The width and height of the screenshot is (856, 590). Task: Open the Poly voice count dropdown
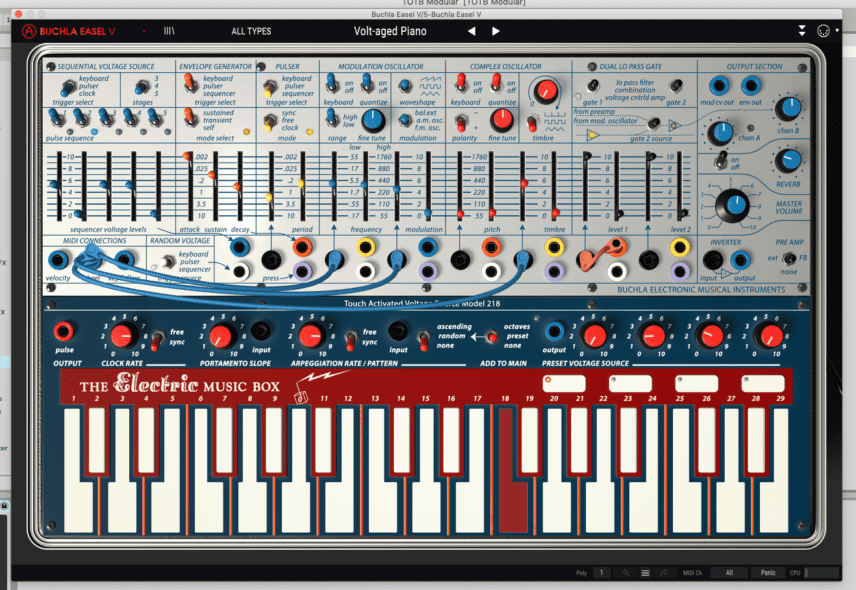602,573
